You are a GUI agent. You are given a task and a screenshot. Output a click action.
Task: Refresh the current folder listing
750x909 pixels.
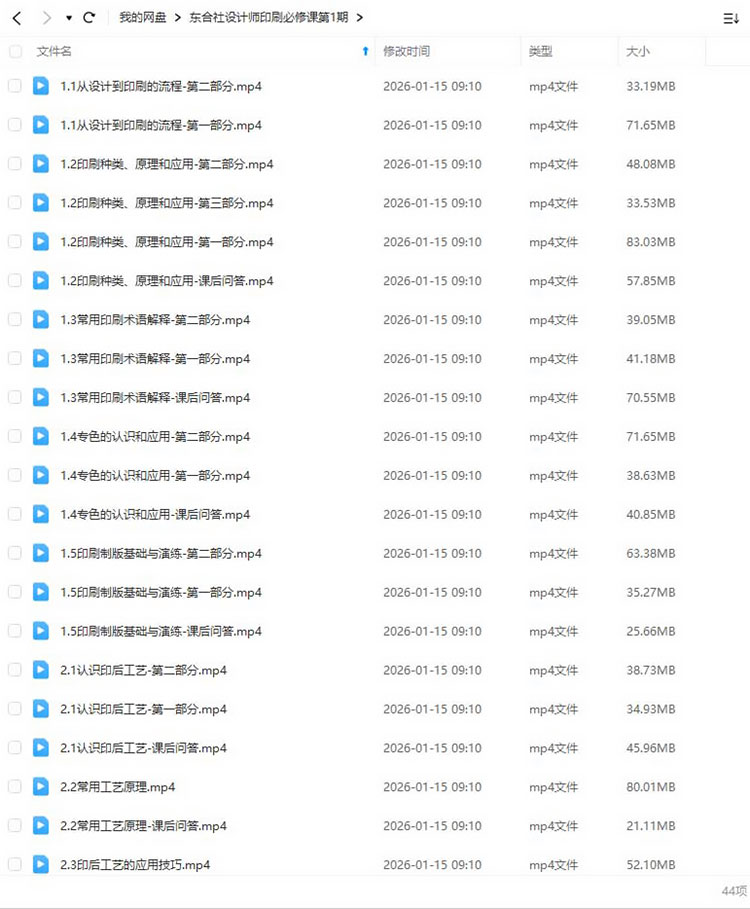click(x=89, y=18)
